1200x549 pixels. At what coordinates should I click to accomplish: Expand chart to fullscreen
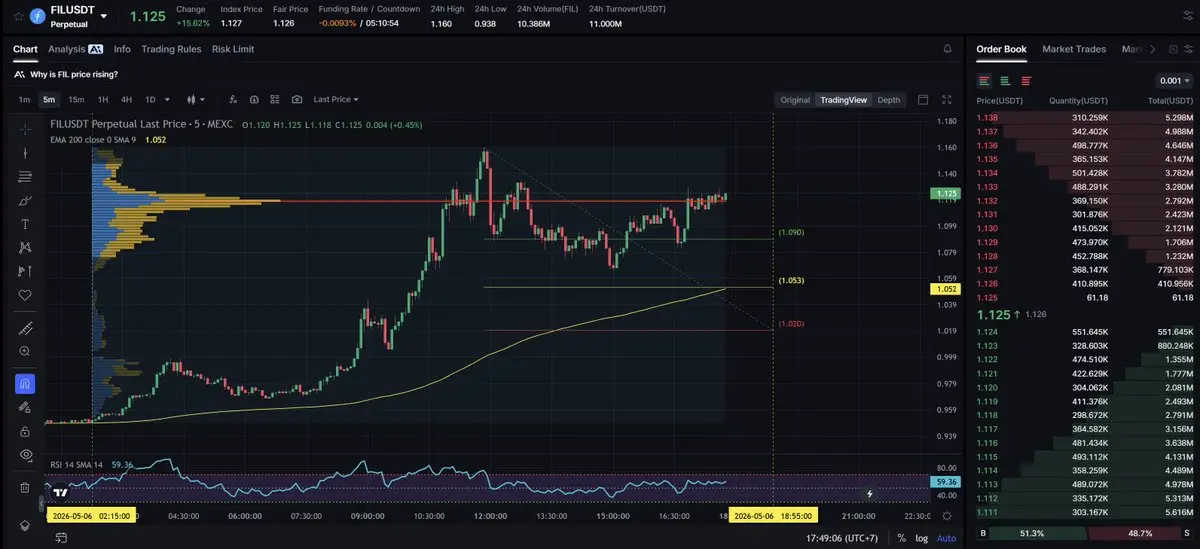pos(947,100)
